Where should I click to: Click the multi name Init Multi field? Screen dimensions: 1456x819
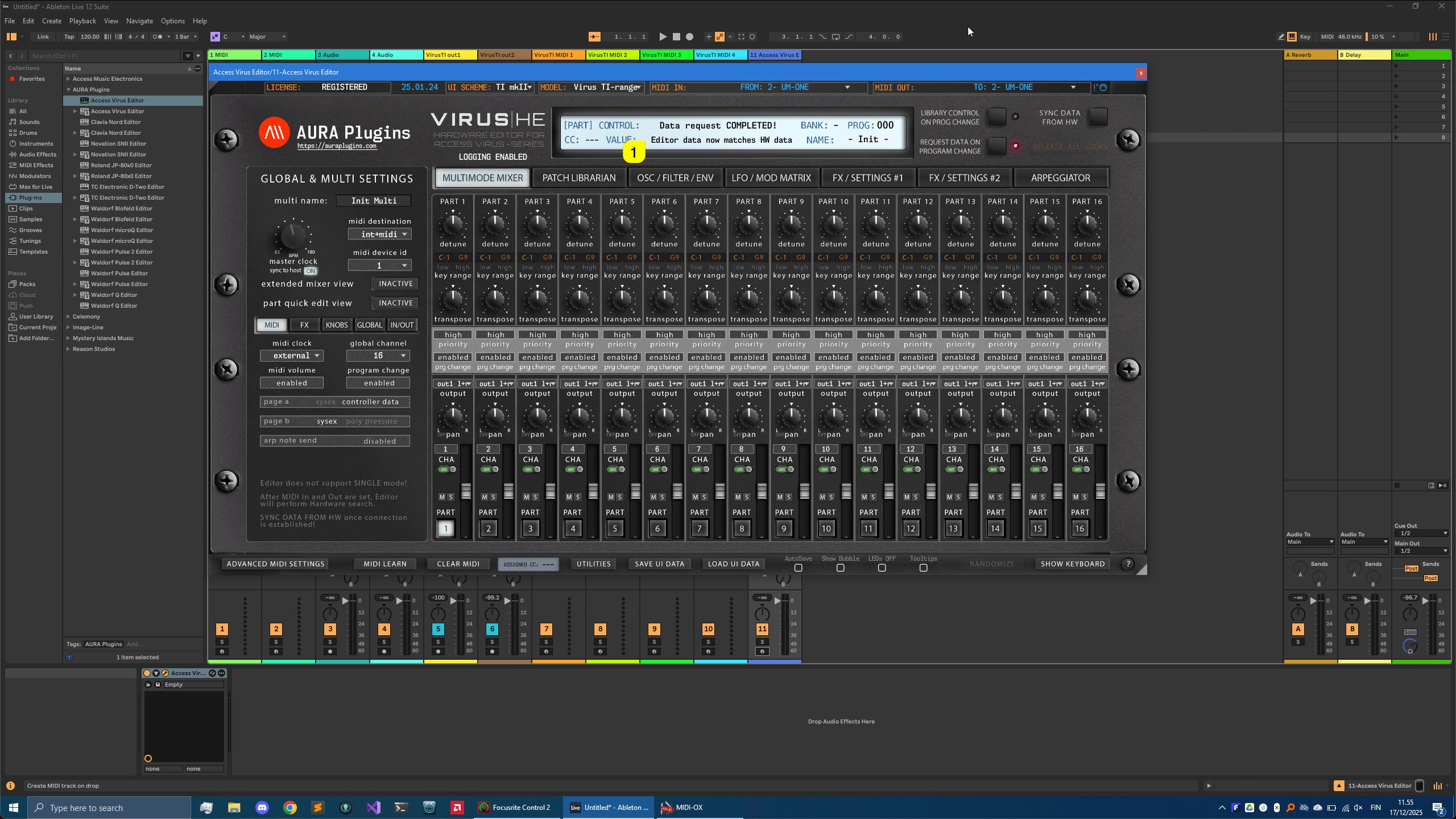click(374, 201)
